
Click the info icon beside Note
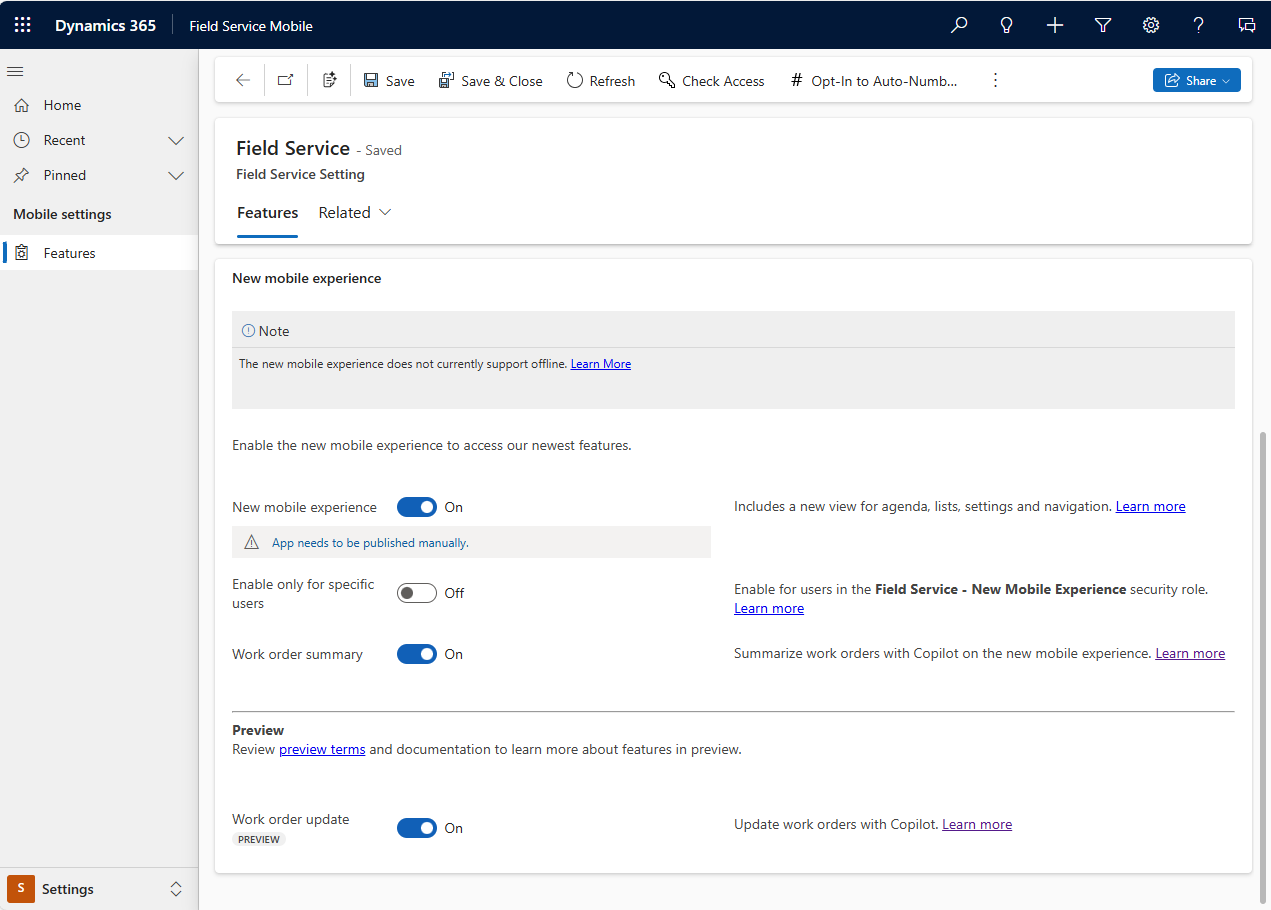(x=248, y=331)
